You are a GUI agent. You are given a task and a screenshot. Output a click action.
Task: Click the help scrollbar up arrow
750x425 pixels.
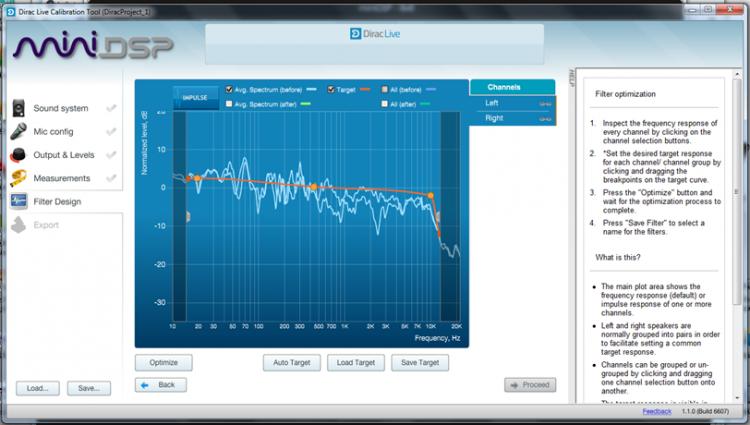point(737,75)
